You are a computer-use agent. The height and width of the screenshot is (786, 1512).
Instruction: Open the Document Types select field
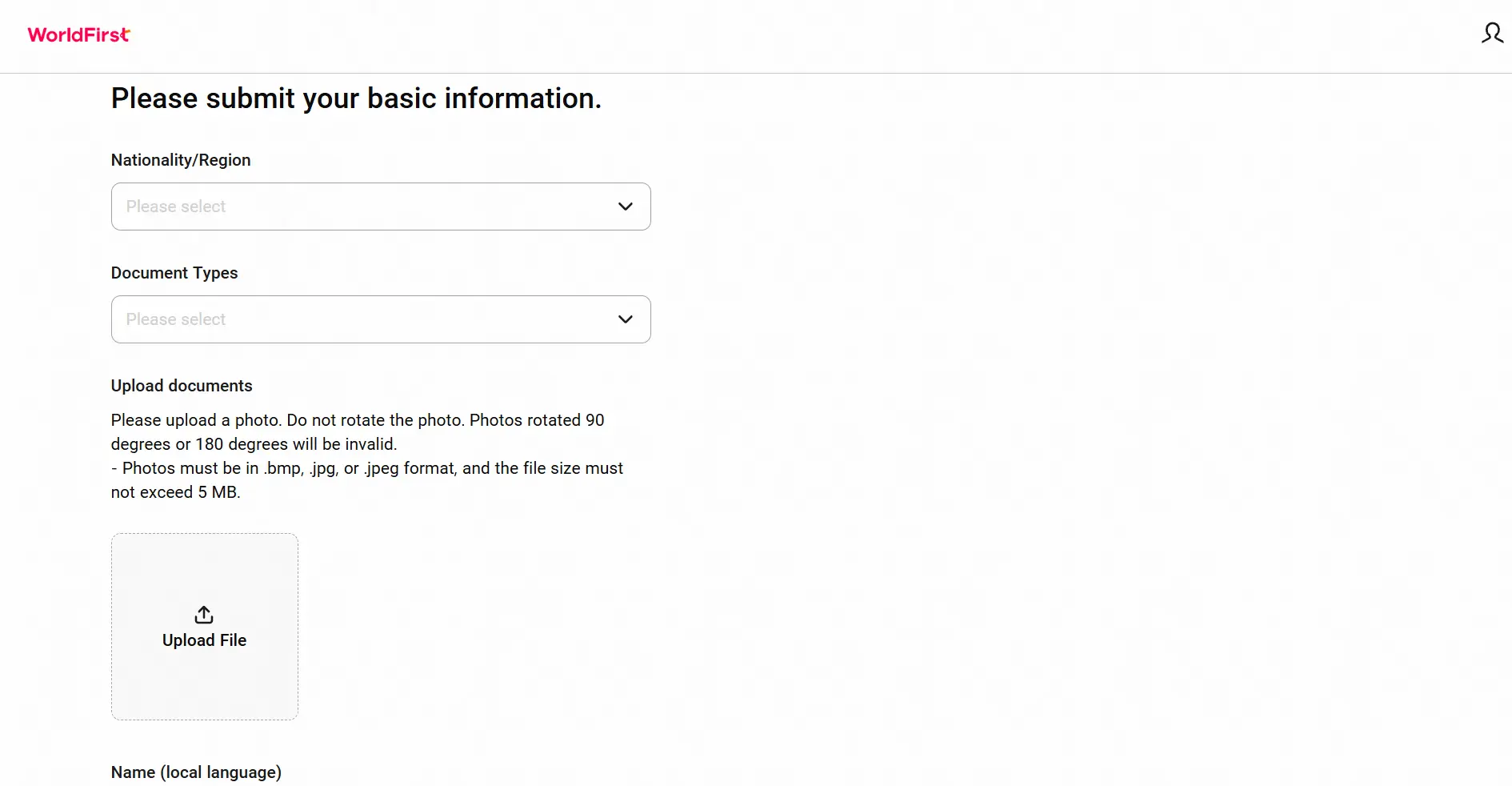tap(381, 319)
